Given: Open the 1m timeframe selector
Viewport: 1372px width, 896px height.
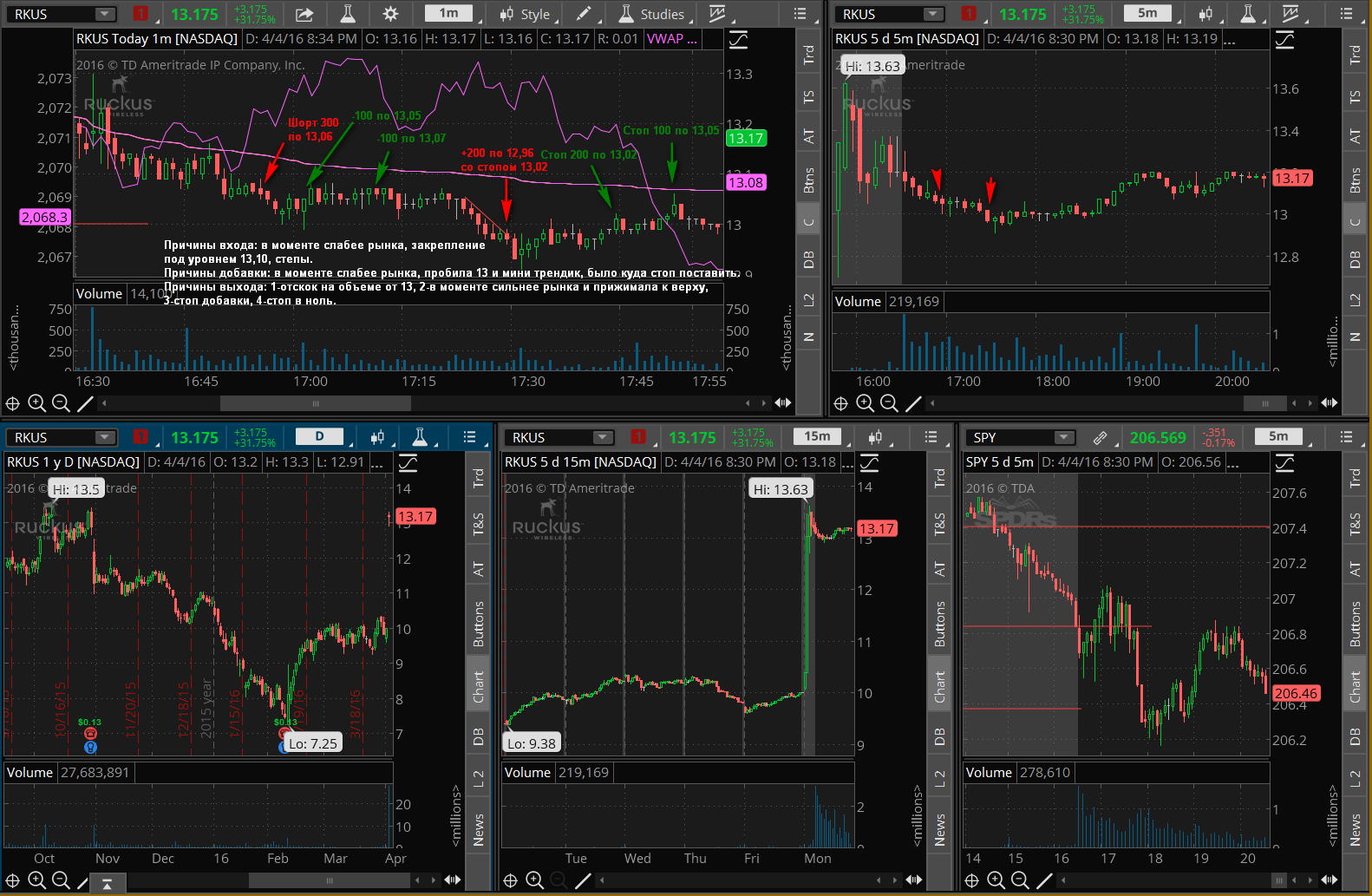Looking at the screenshot, I should [x=449, y=13].
